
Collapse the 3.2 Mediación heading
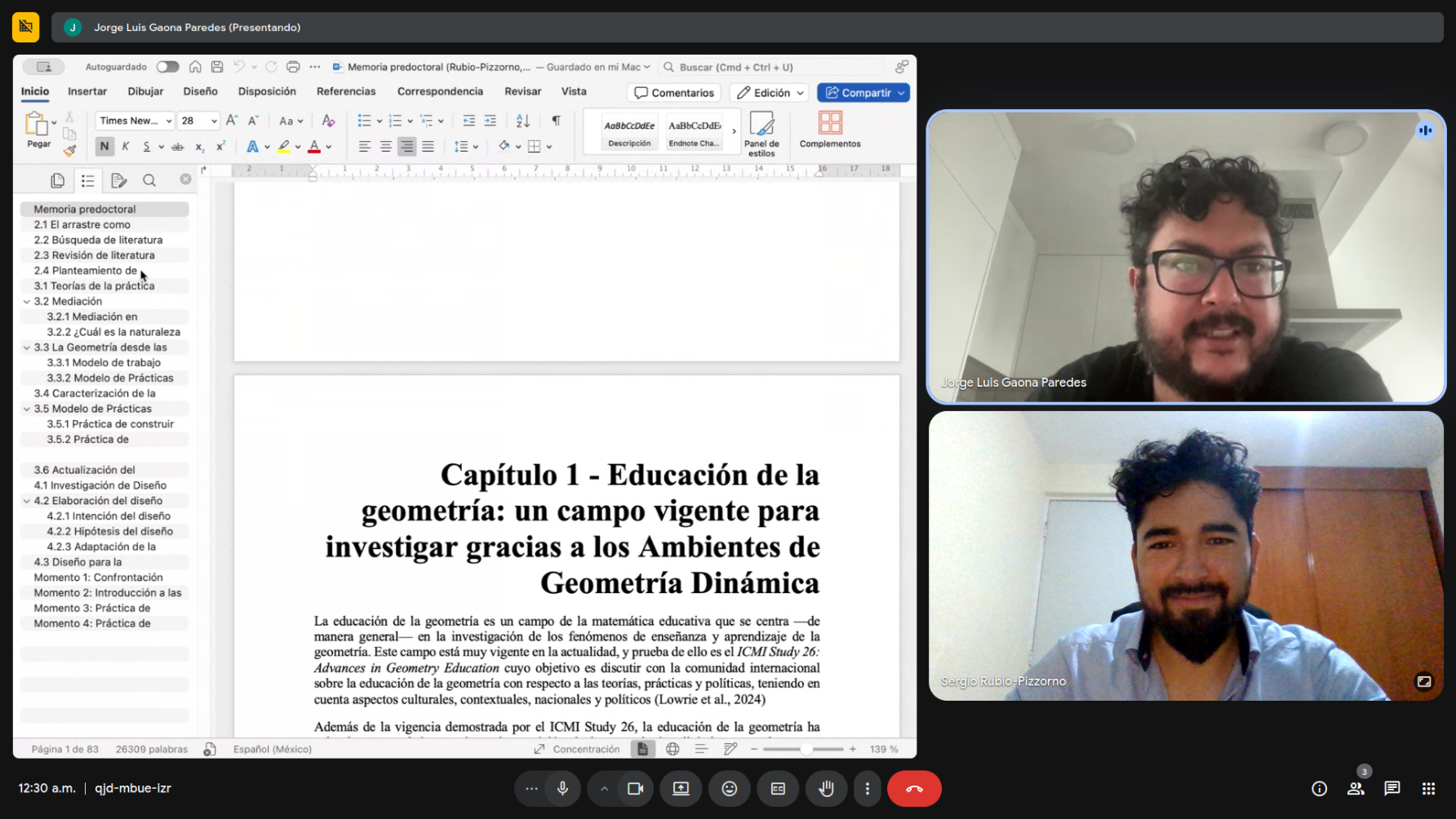click(27, 302)
